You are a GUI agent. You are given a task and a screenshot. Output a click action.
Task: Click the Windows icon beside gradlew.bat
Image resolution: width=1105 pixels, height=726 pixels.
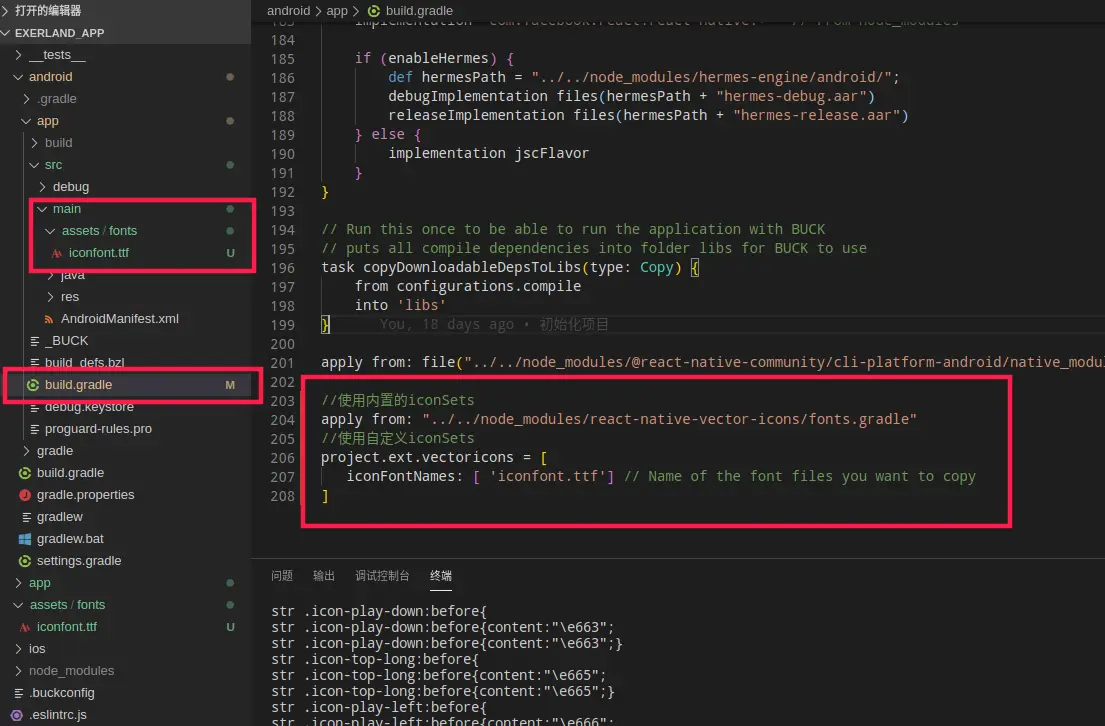[25, 539]
